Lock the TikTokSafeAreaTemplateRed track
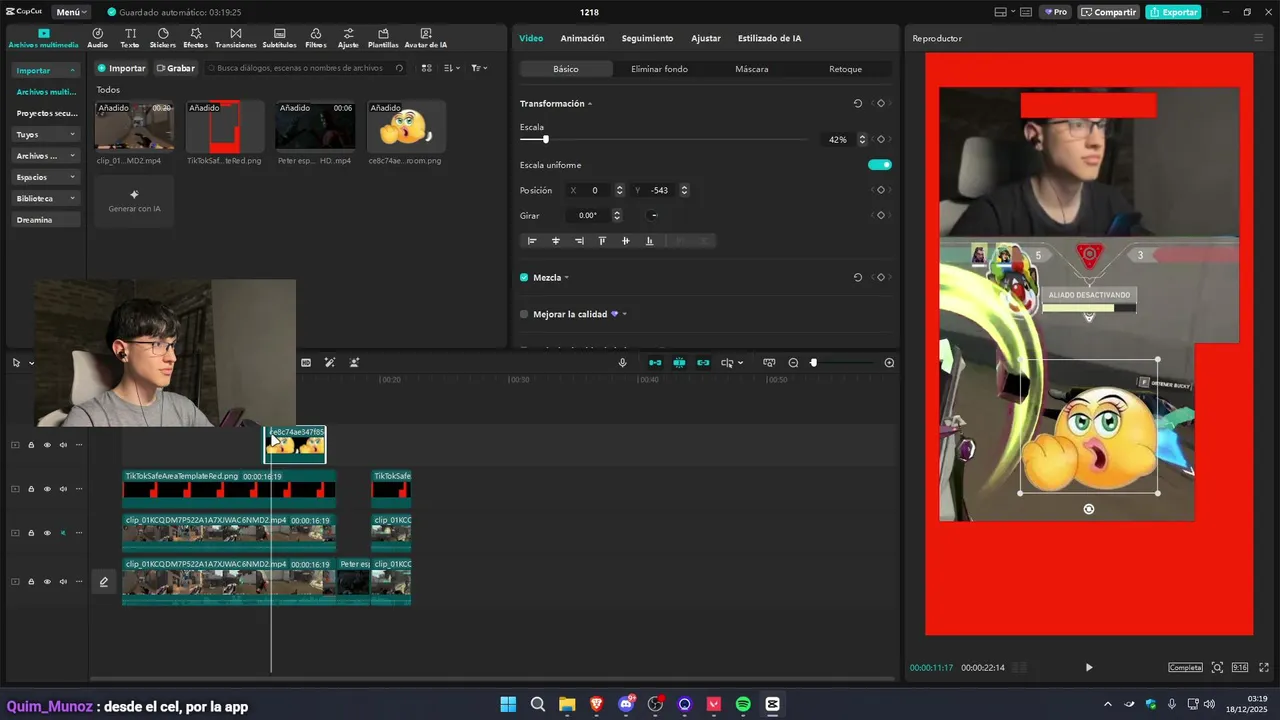1280x720 pixels. [31, 489]
